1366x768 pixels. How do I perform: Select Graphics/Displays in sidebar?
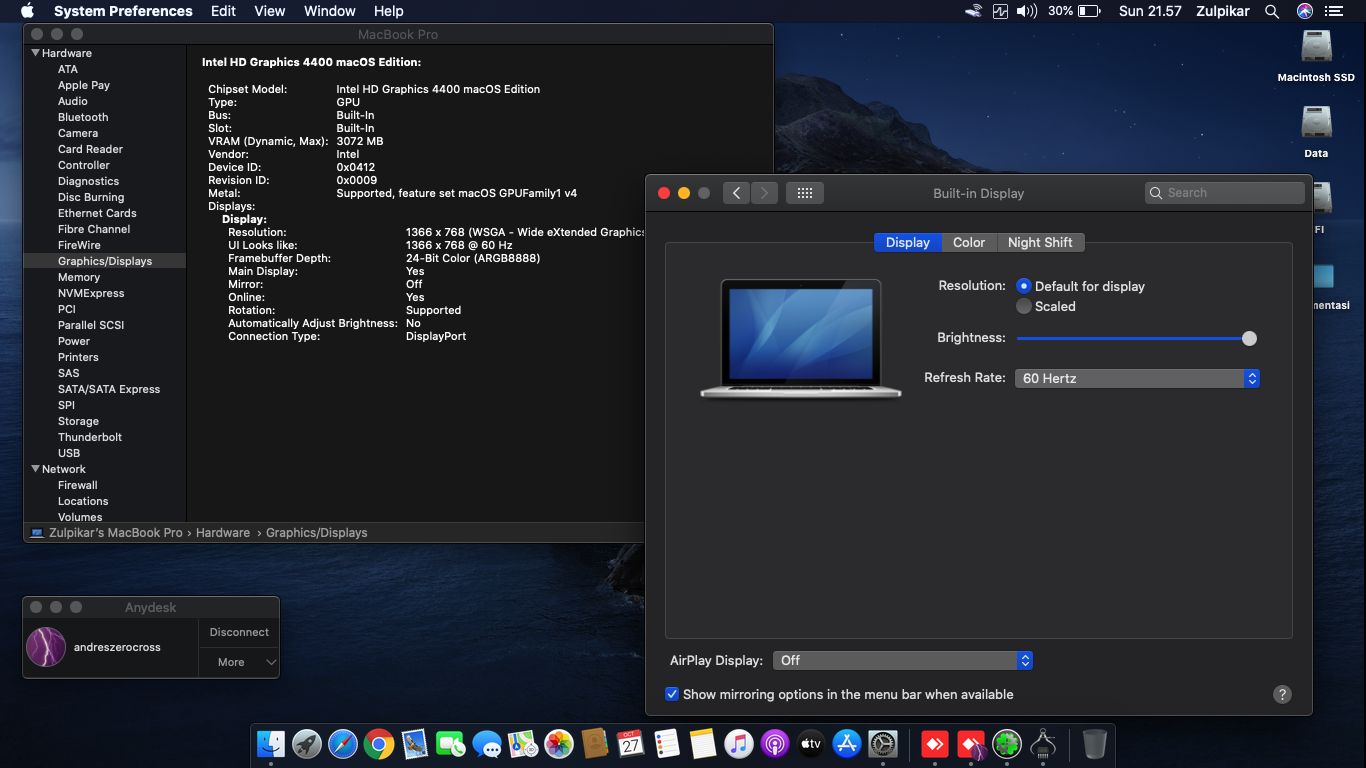click(x=105, y=261)
